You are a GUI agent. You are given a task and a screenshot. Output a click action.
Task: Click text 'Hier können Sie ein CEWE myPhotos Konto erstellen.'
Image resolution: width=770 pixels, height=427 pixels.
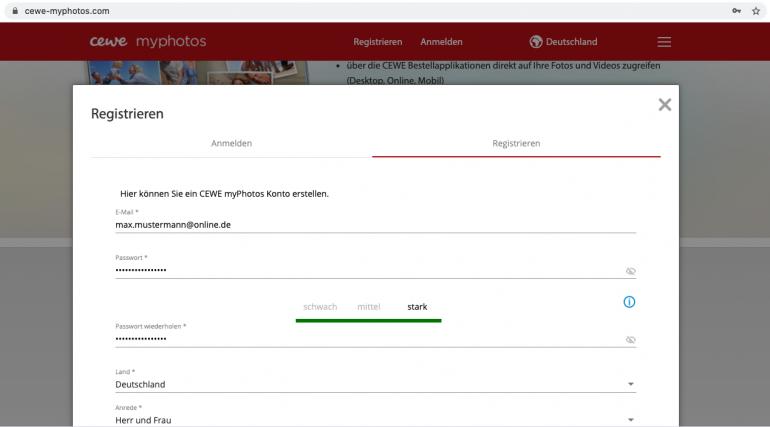pyautogui.click(x=224, y=194)
